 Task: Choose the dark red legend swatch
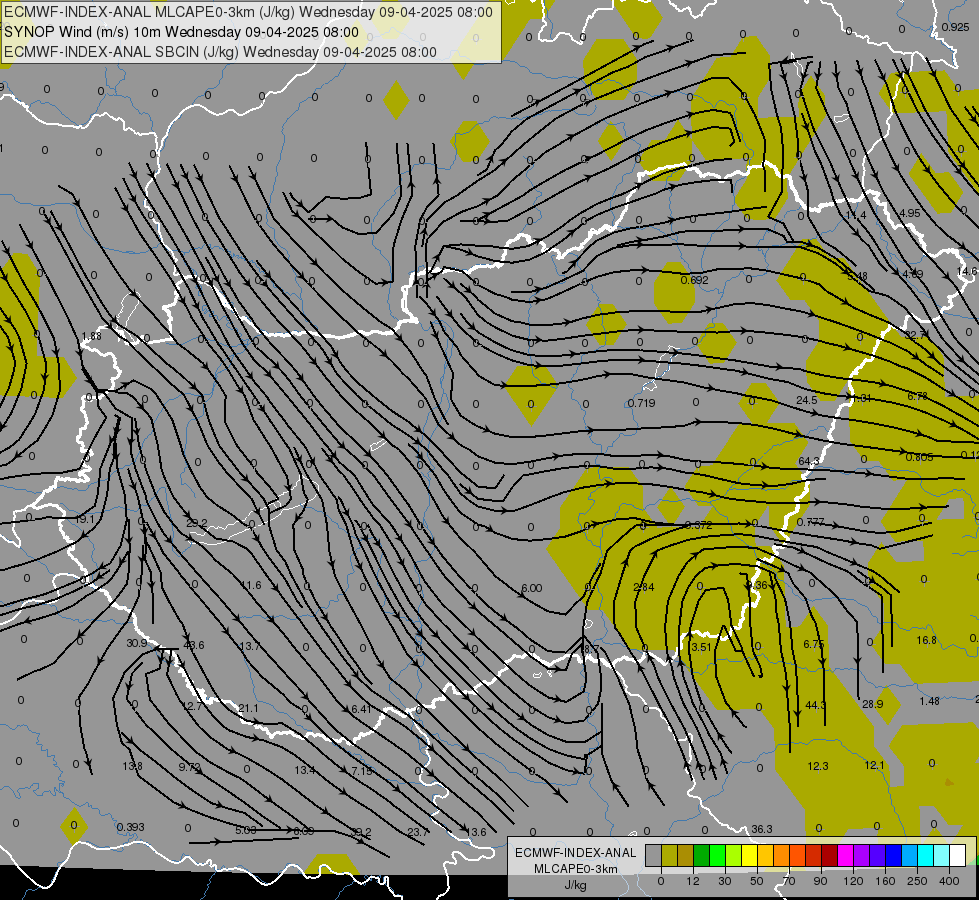tap(829, 855)
